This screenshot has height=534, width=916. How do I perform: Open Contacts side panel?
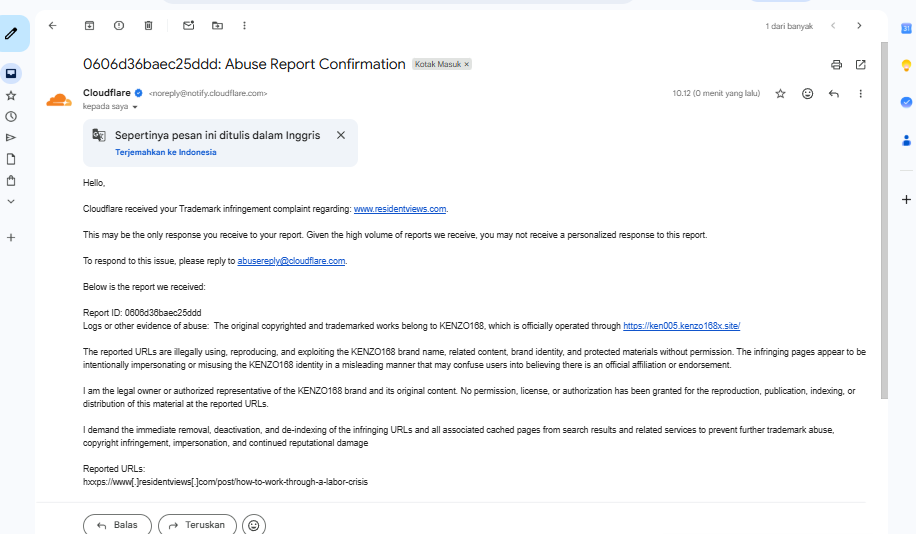[906, 140]
